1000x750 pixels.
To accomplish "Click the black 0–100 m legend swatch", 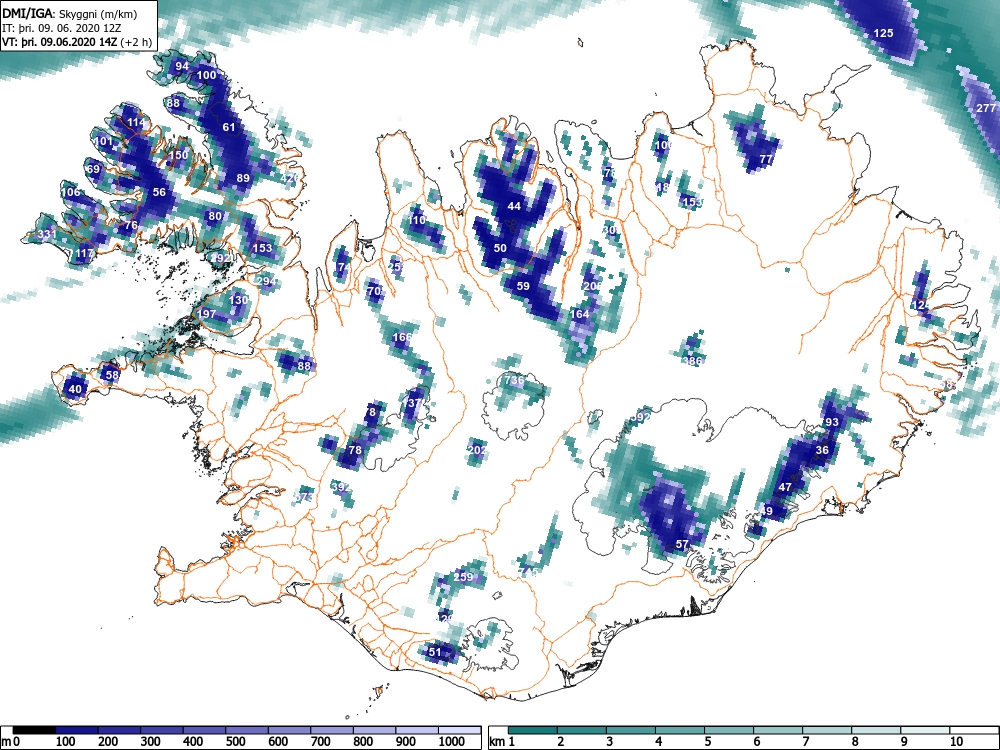I will click(x=34, y=730).
